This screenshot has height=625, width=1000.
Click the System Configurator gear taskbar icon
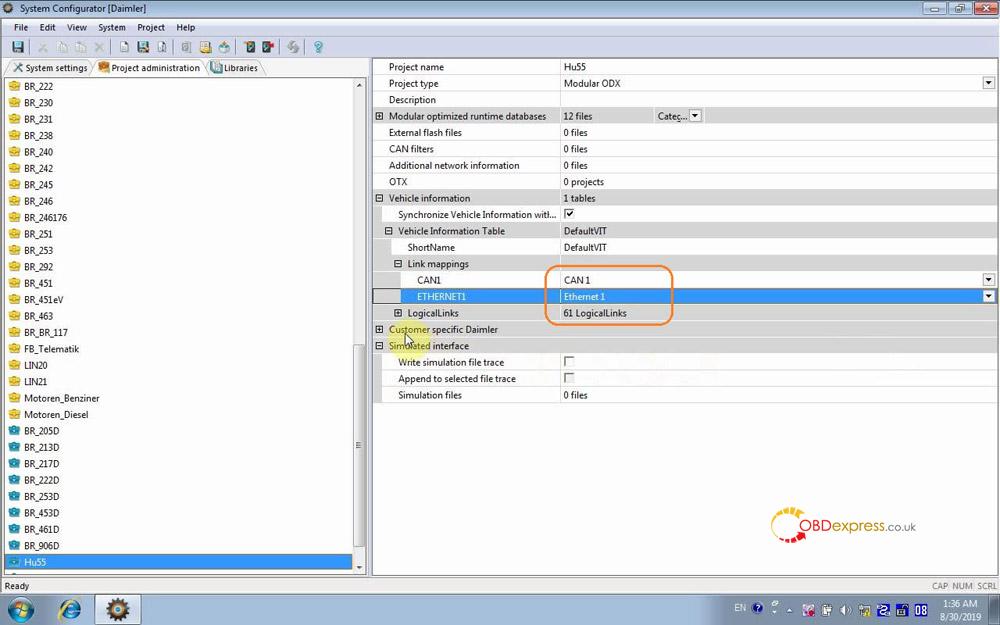117,608
